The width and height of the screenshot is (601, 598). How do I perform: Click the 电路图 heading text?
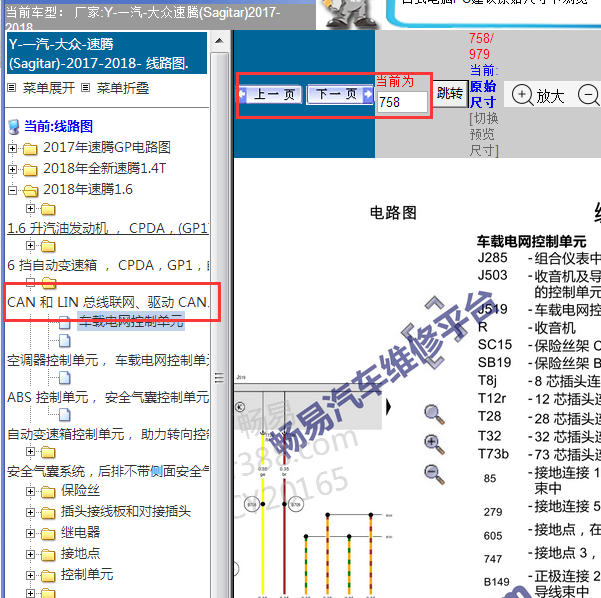[x=393, y=213]
